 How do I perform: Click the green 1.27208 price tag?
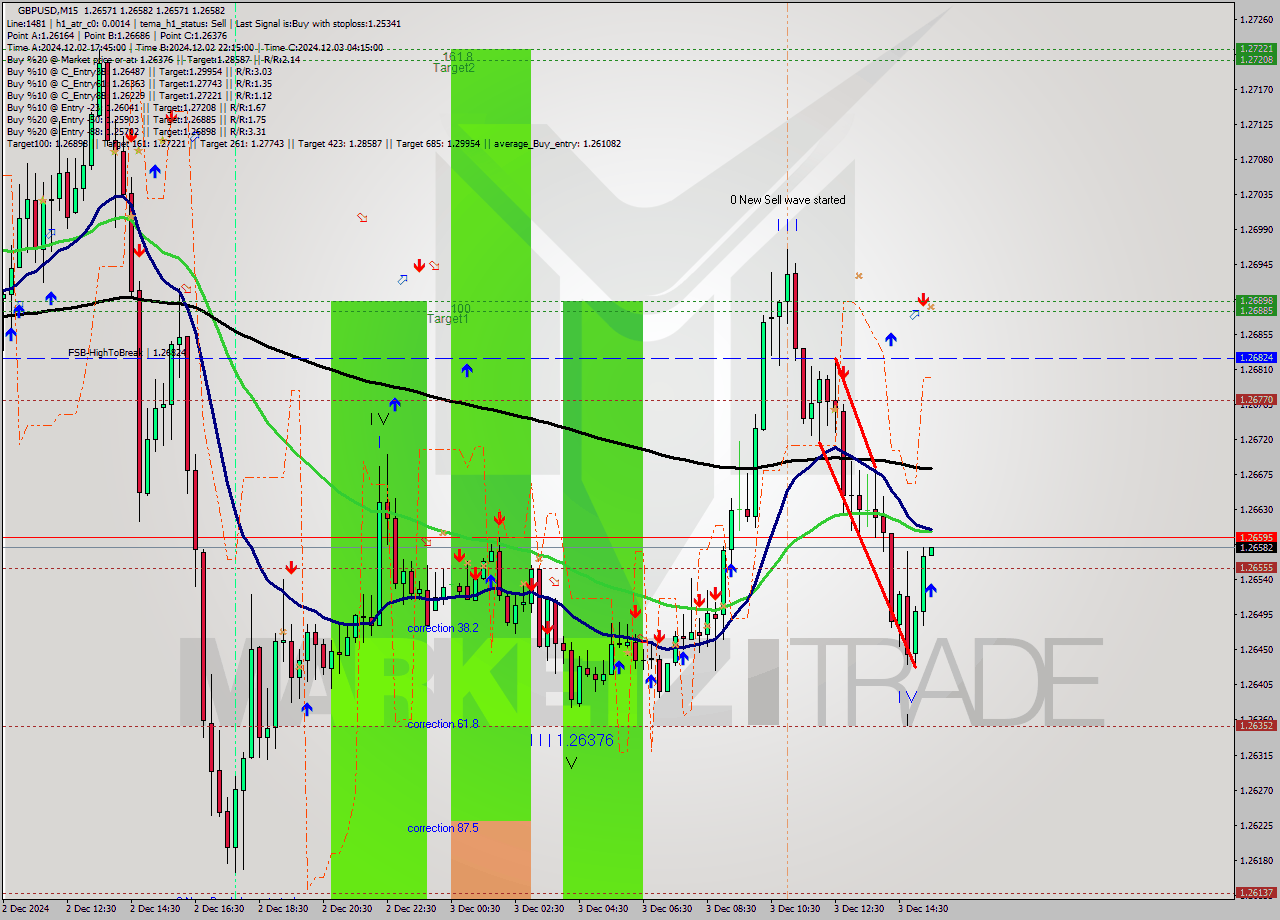[x=1256, y=59]
